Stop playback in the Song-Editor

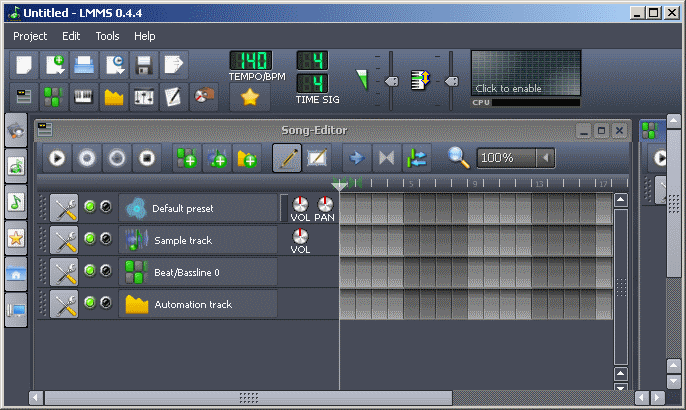(147, 157)
